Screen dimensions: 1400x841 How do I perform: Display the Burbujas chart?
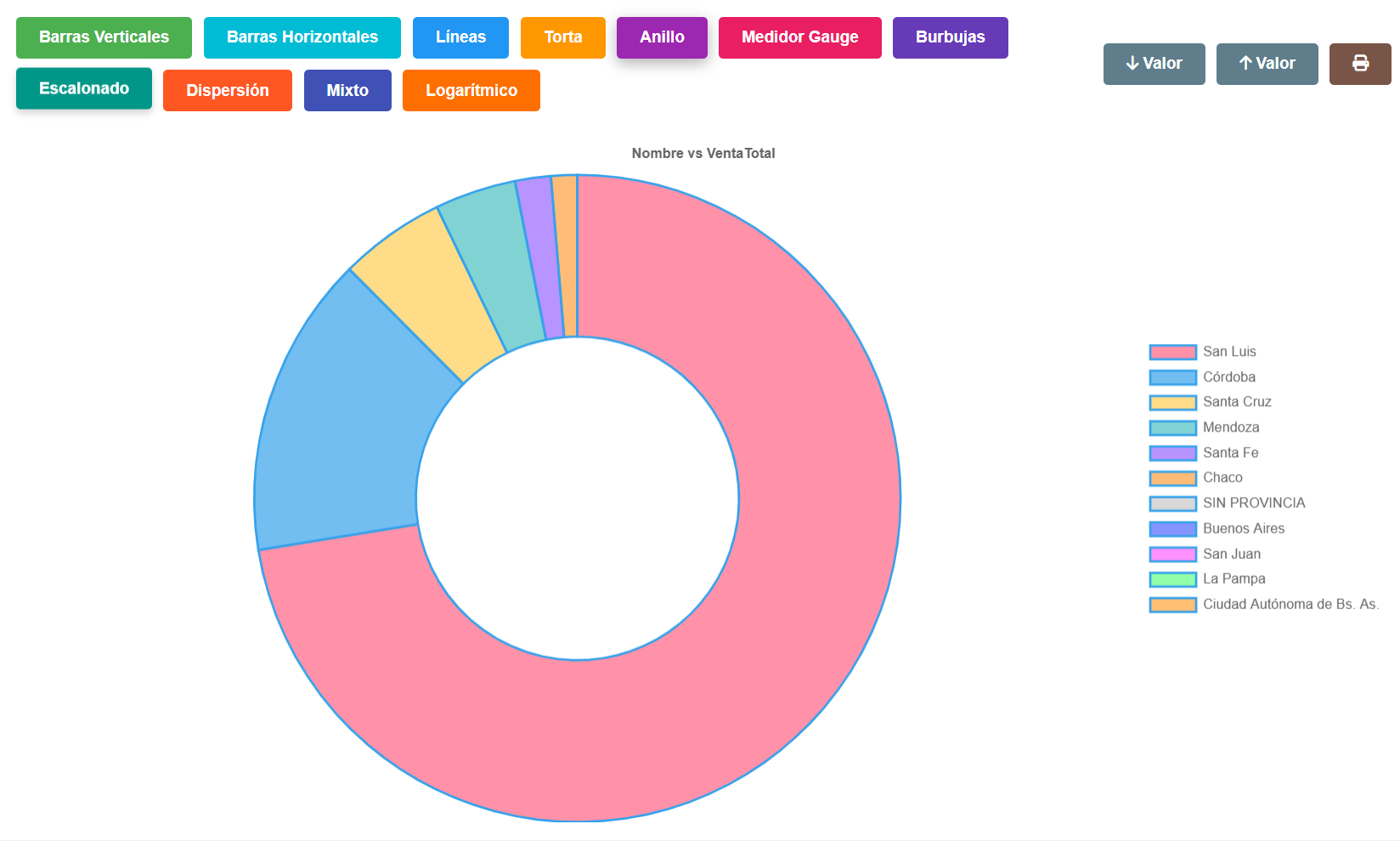coord(950,37)
